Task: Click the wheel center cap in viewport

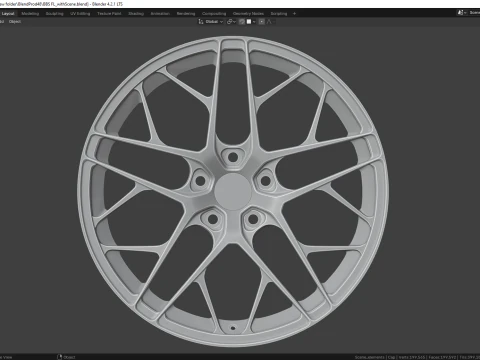Action: click(233, 191)
